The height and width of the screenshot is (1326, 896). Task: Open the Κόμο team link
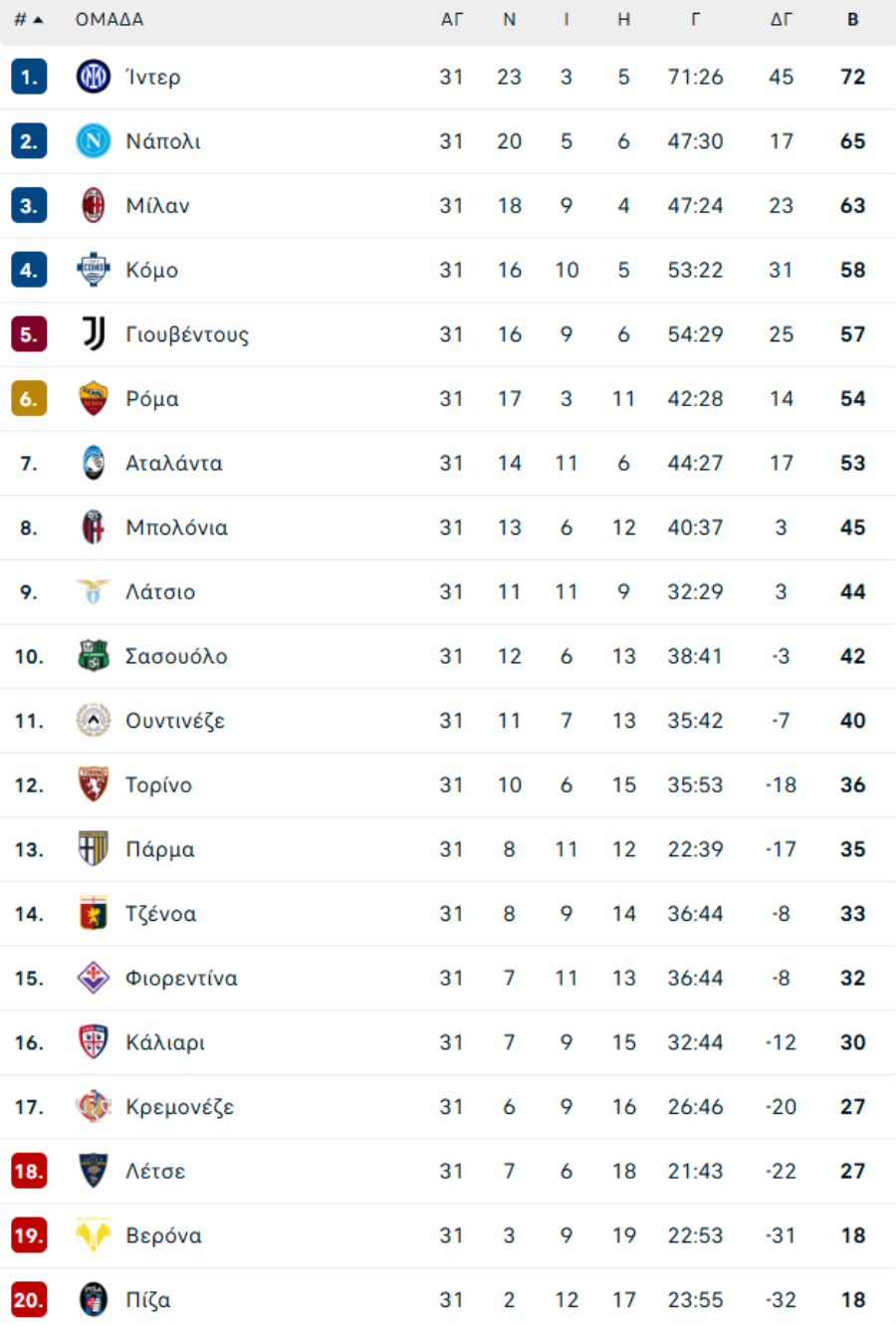tap(152, 270)
